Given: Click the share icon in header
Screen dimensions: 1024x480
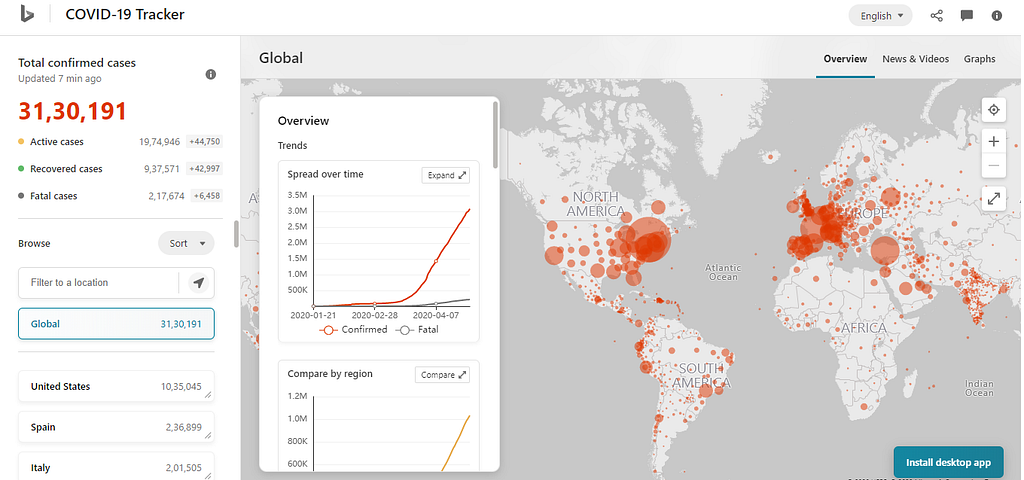Looking at the screenshot, I should click(x=937, y=16).
